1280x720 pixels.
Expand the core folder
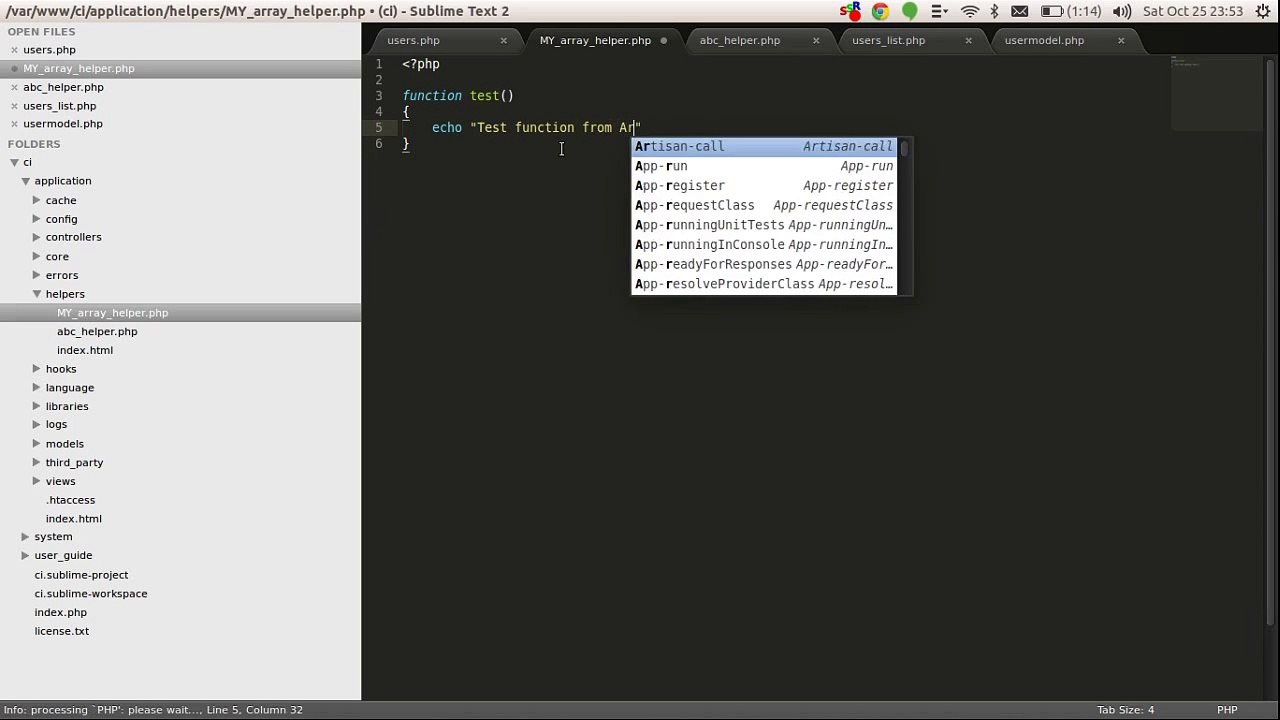(37, 256)
